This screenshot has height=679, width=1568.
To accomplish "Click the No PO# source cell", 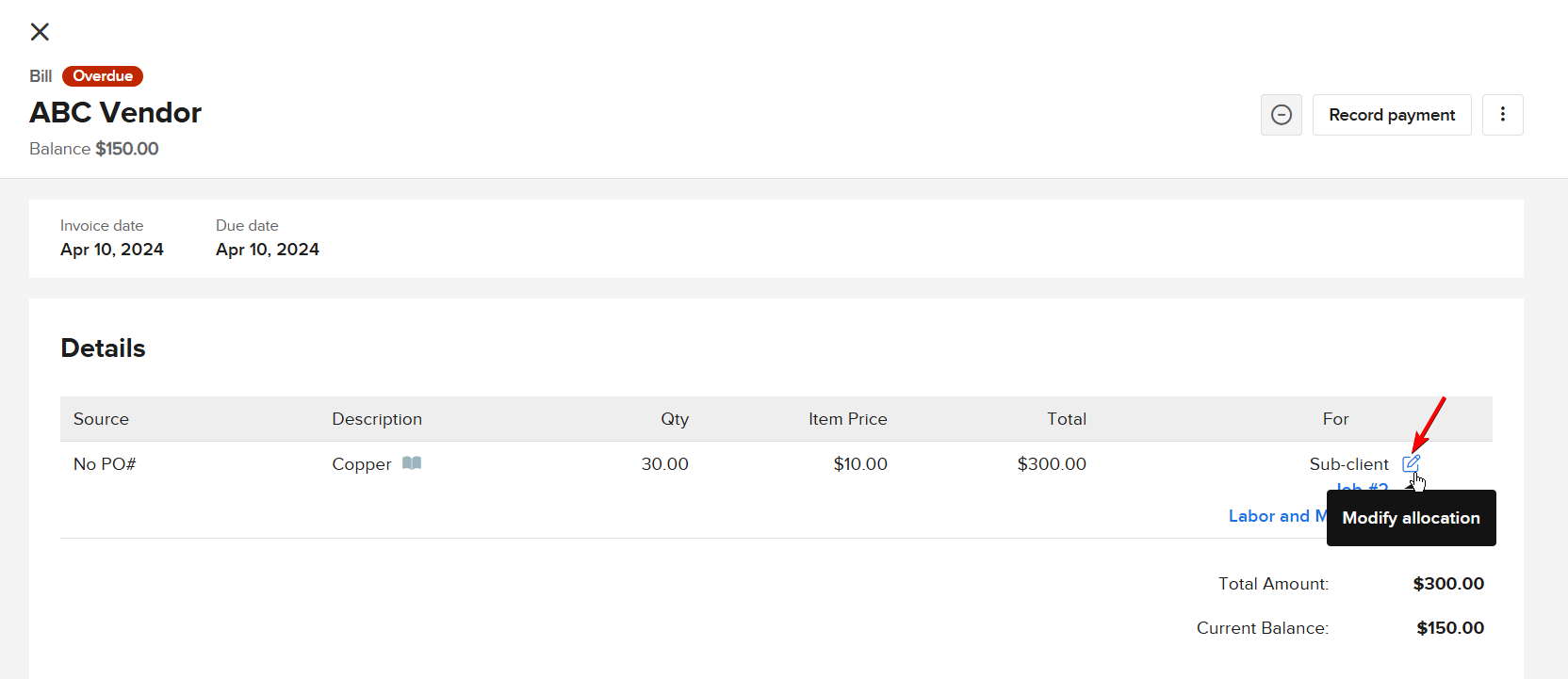I will pos(105,464).
